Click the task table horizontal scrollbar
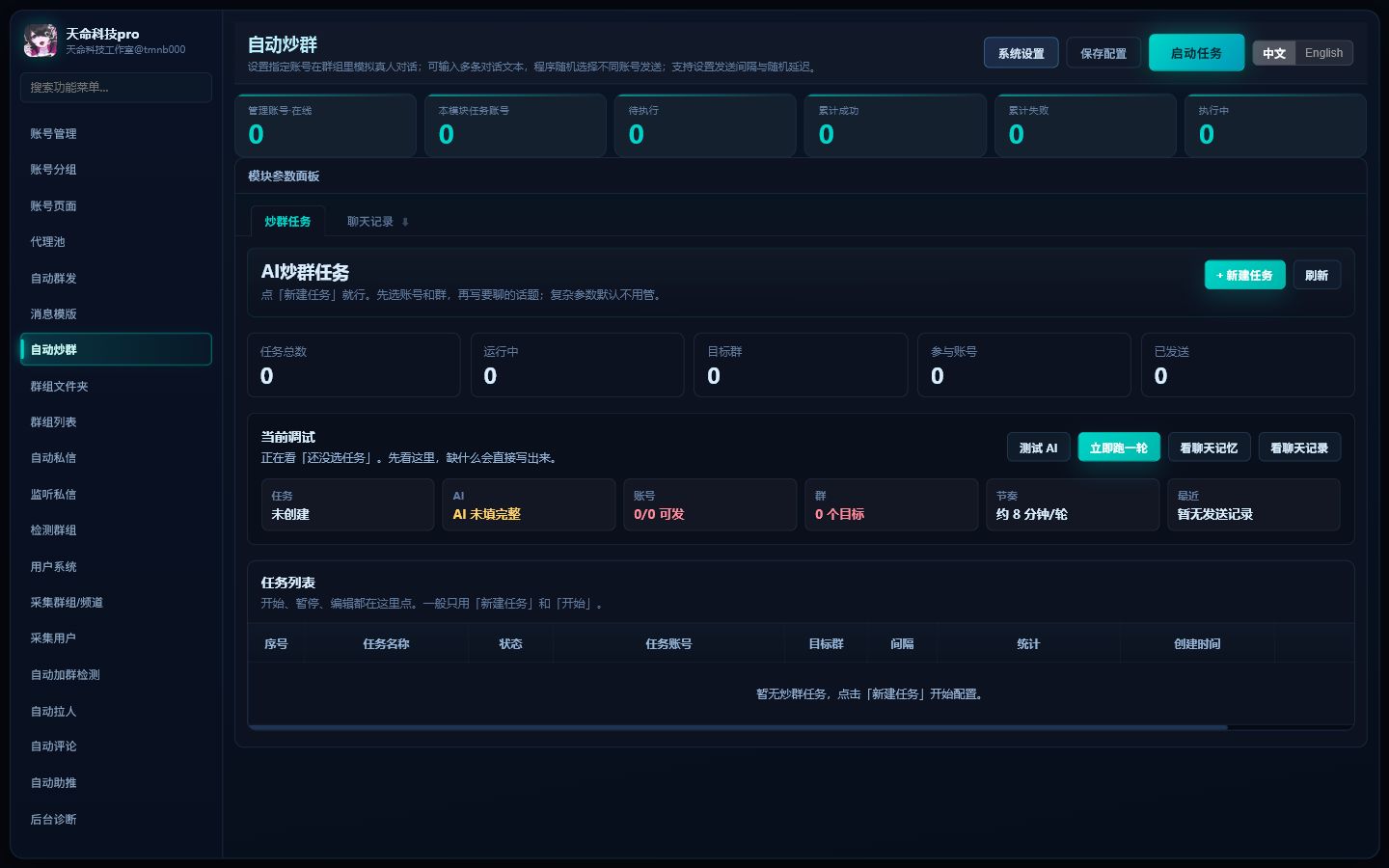The height and width of the screenshot is (868, 1389). [738, 727]
